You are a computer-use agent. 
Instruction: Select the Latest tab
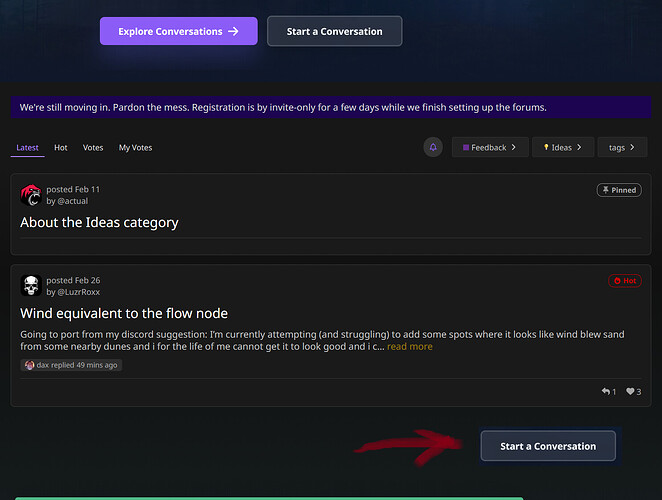27,148
